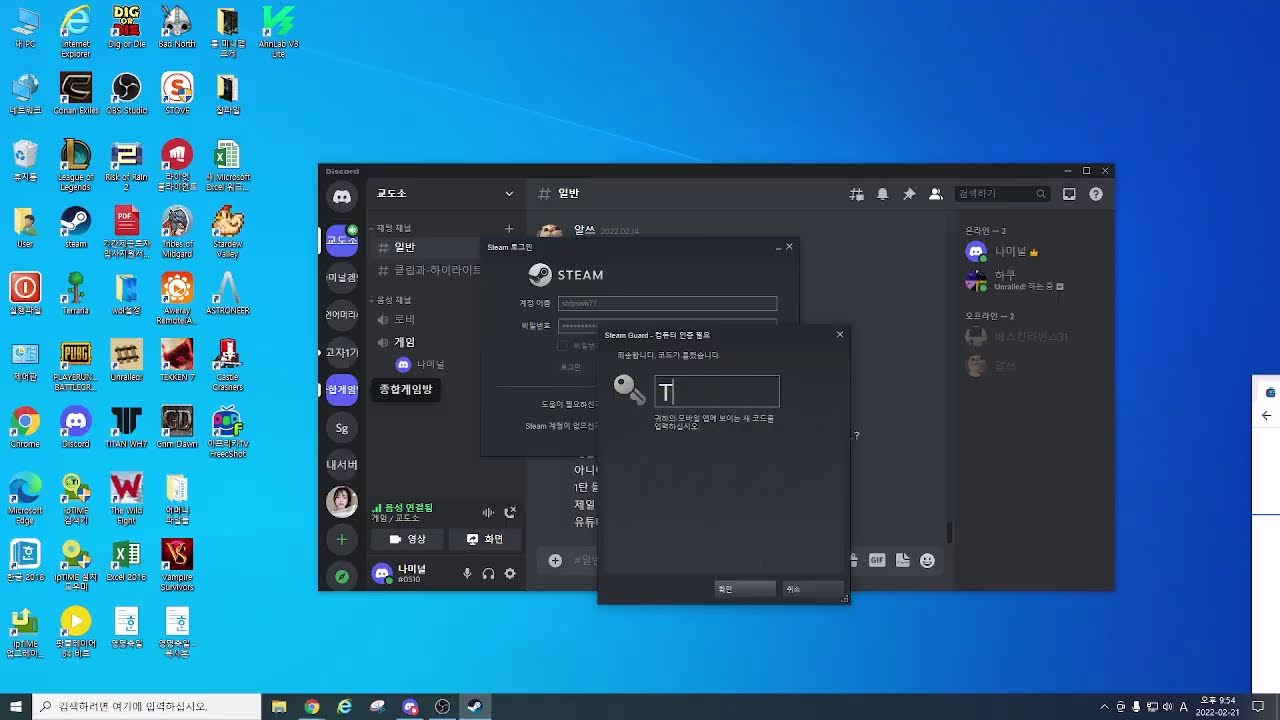Close the Steam Guard dialog
Viewport: 1280px width, 720px height.
[x=839, y=334]
